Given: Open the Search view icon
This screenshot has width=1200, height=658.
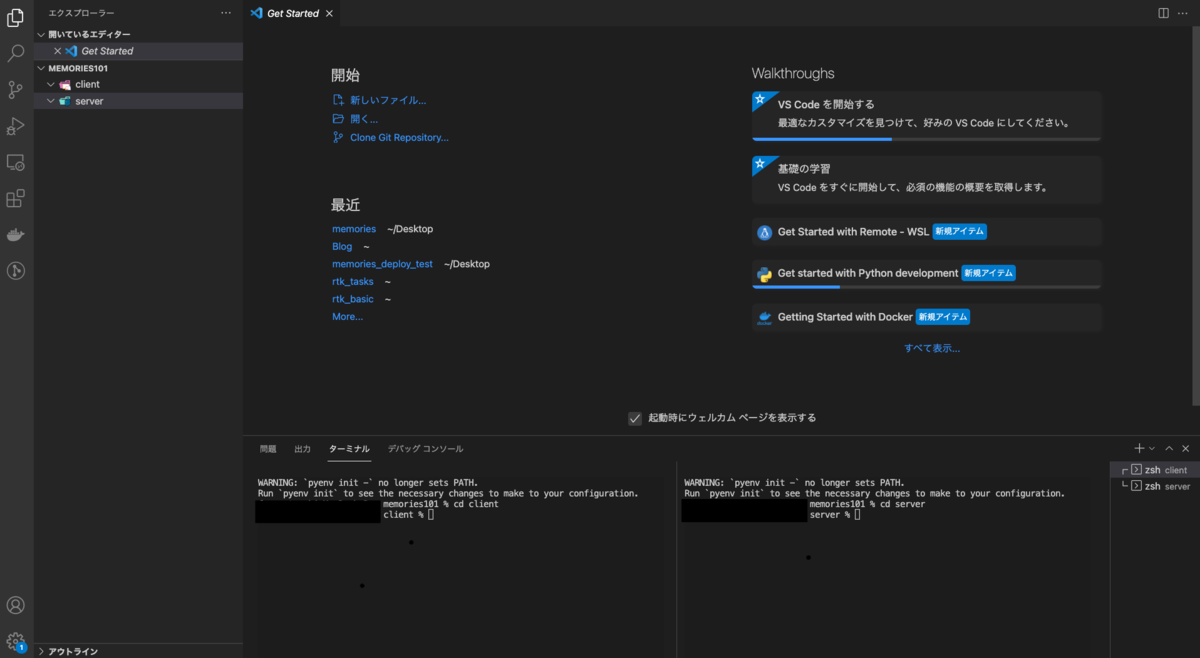Looking at the screenshot, I should [x=16, y=53].
